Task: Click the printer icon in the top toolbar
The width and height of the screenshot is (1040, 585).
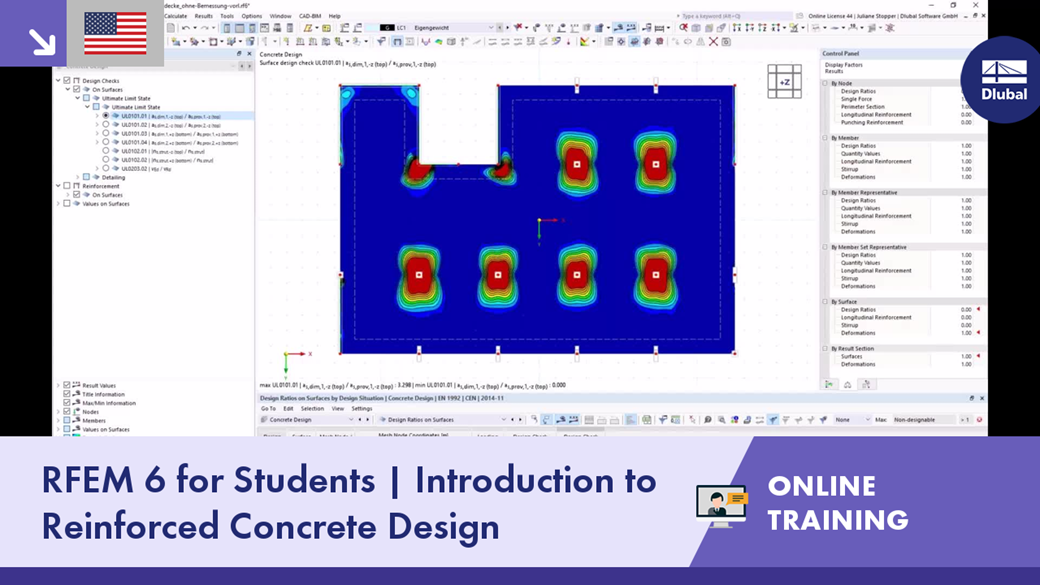Action: coord(277,28)
